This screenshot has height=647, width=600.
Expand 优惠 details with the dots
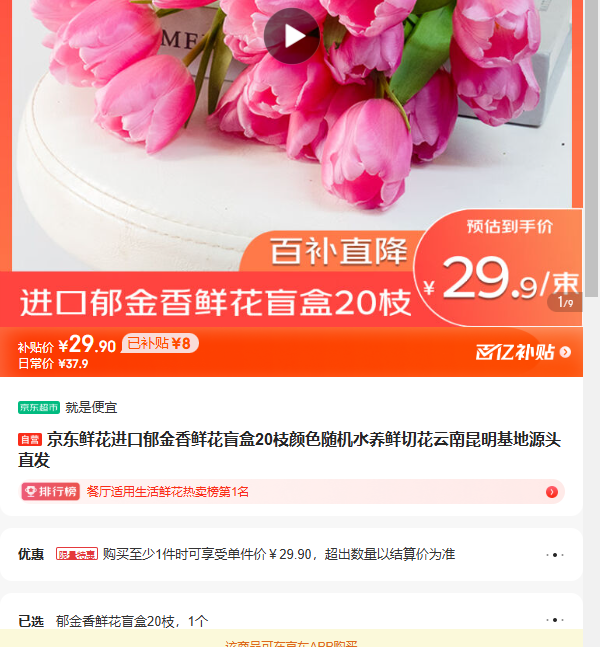555,555
